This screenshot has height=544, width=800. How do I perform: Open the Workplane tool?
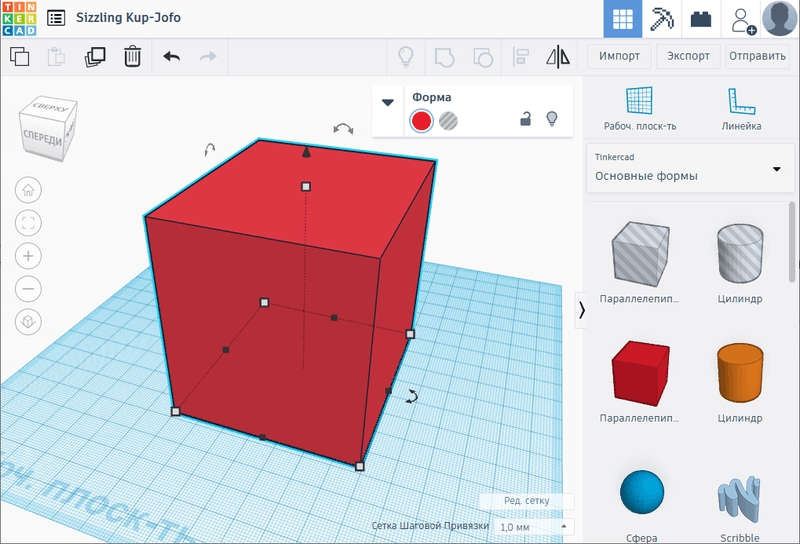(640, 109)
